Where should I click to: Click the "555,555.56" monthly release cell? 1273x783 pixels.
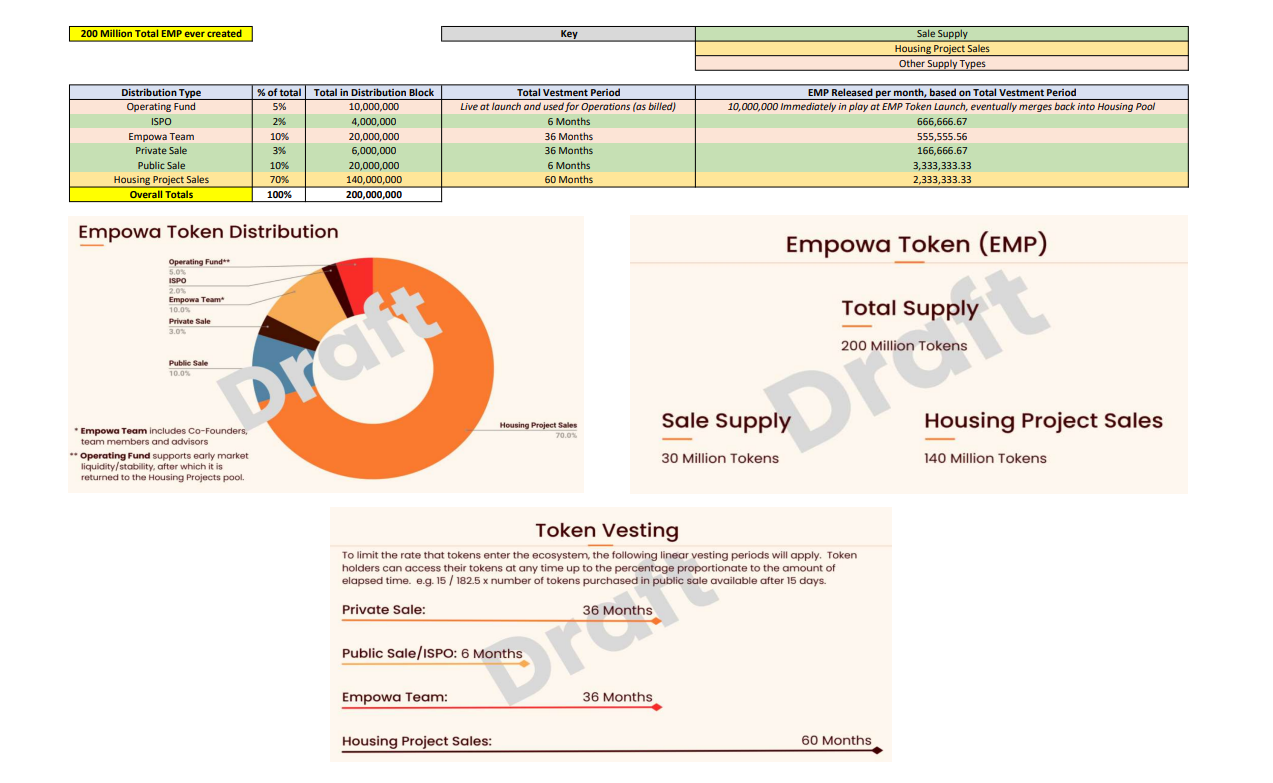point(942,136)
